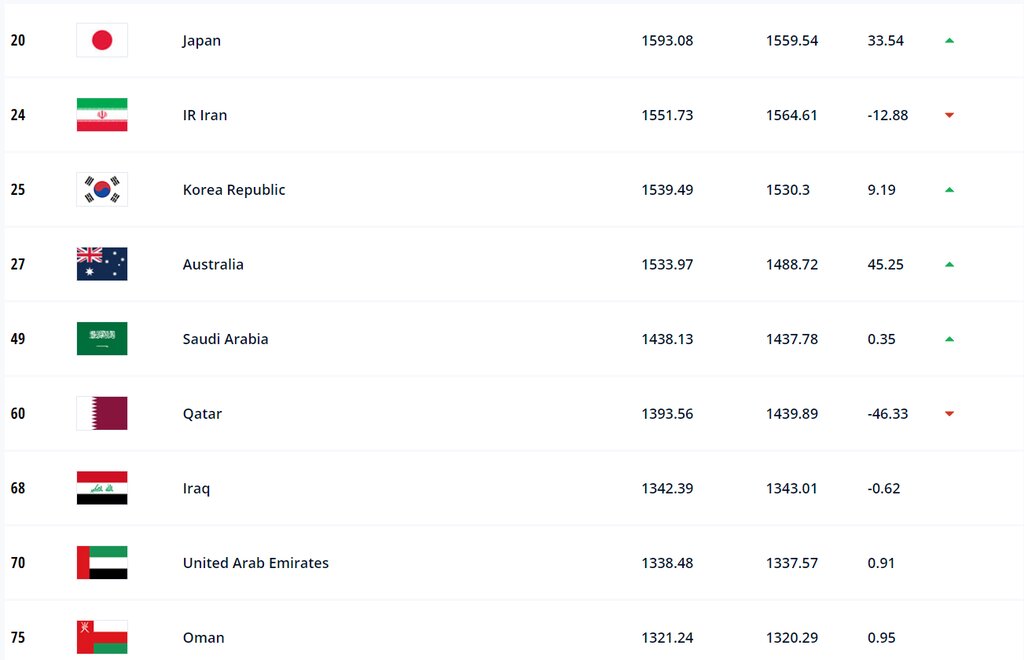Select the United Arab Emirates name
This screenshot has width=1024, height=660.
coord(255,563)
